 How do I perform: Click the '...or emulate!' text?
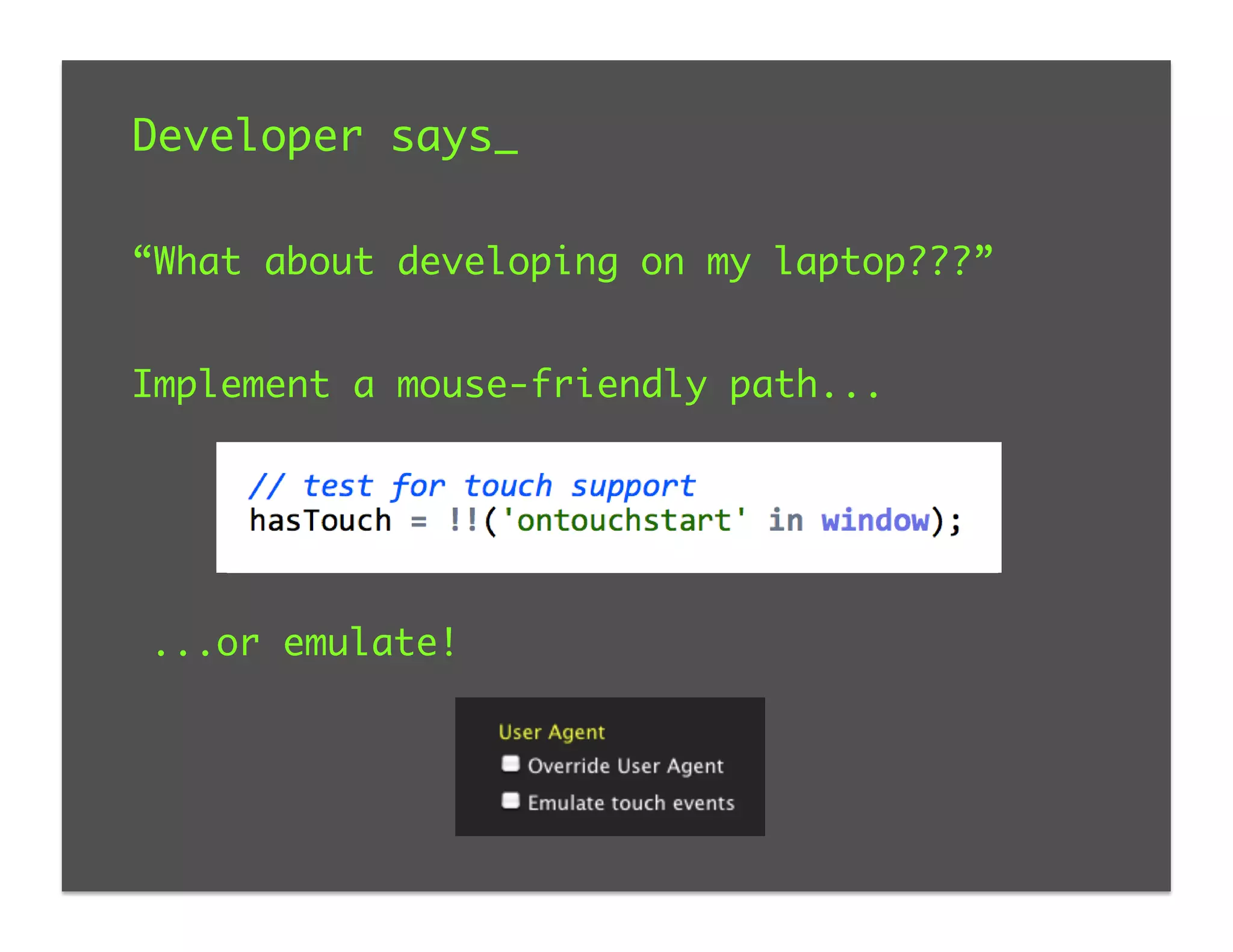(306, 642)
